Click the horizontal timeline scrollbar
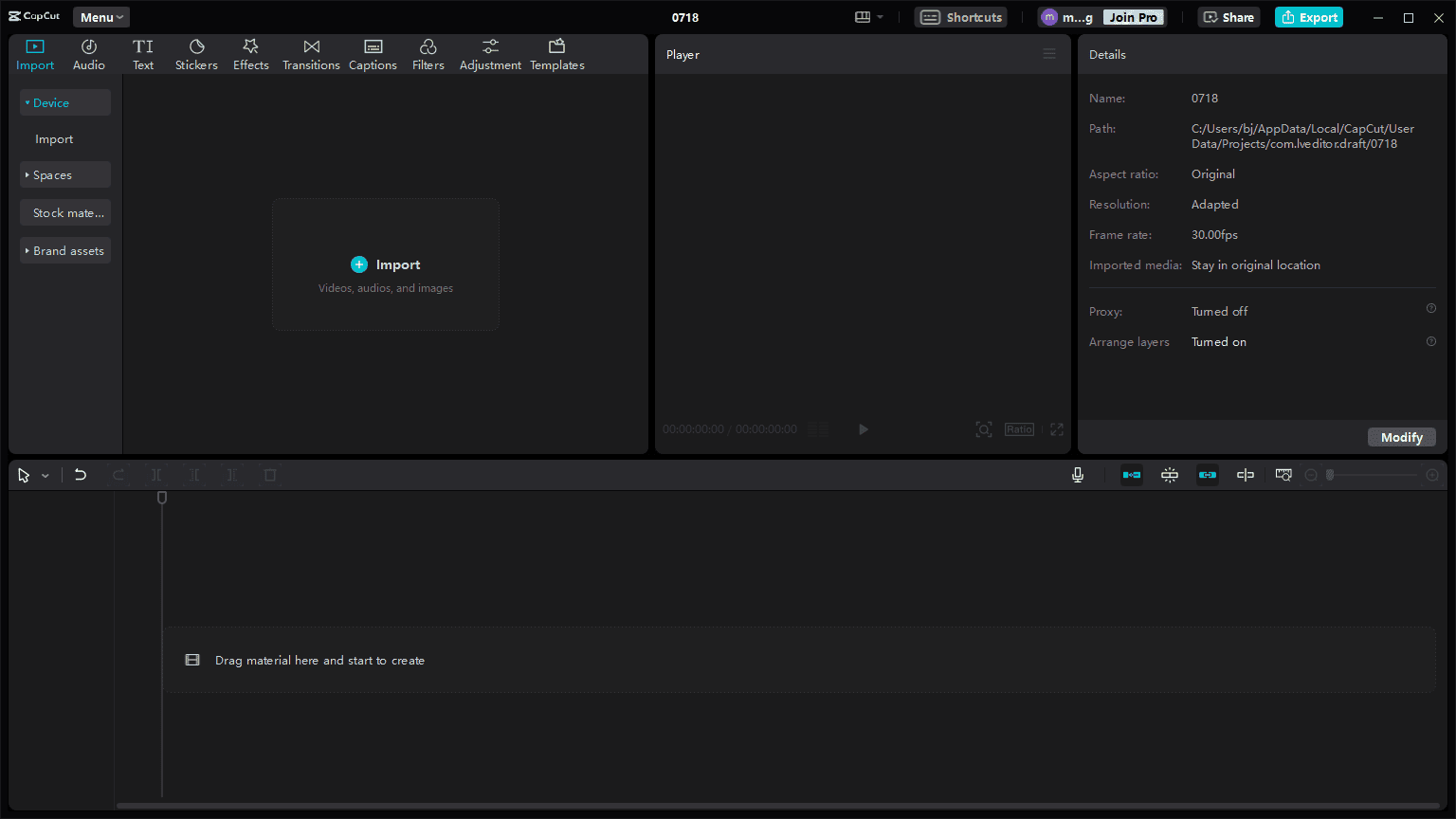This screenshot has height=819, width=1456. pos(777,806)
